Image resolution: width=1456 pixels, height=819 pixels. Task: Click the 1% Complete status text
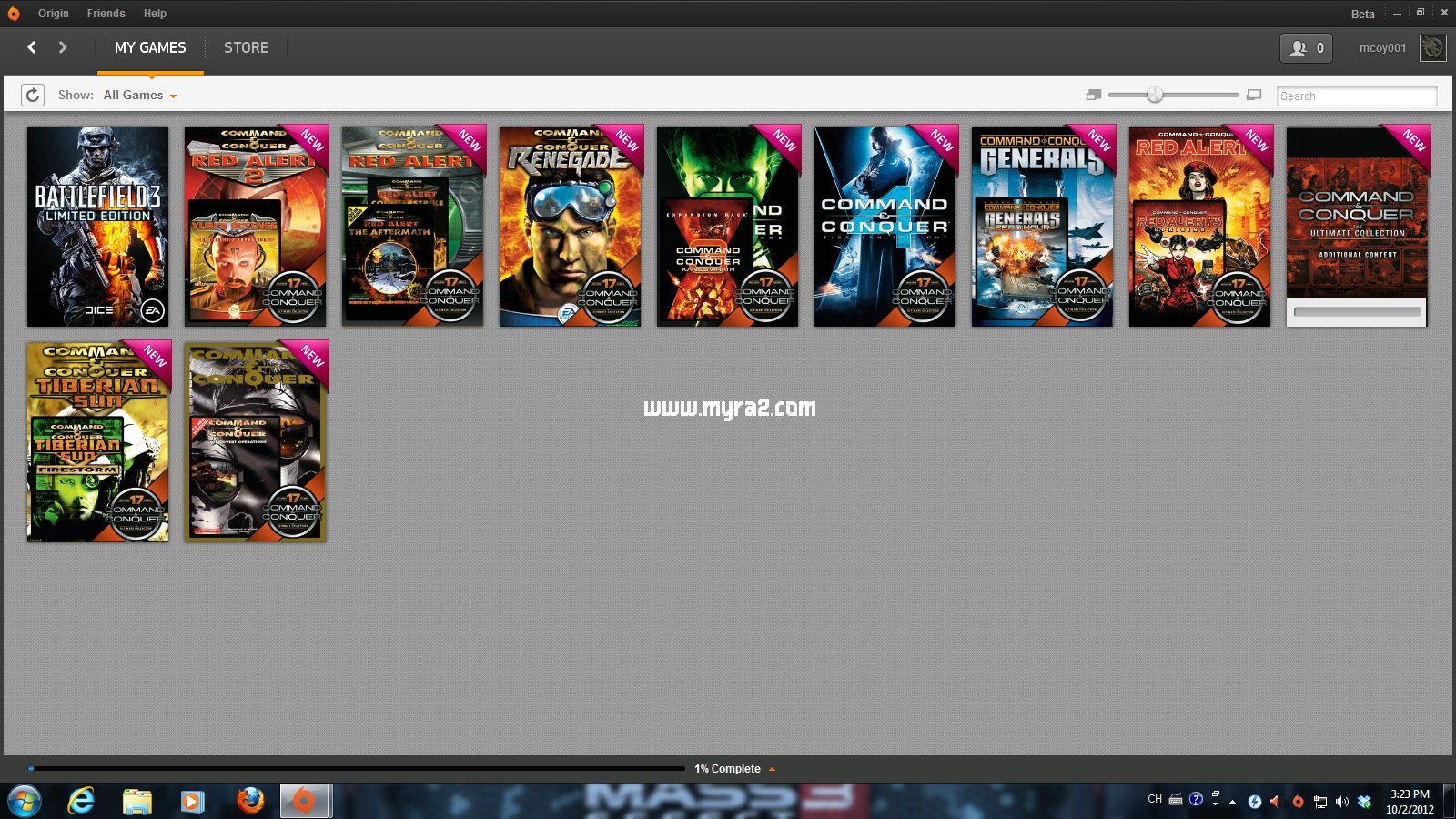point(727,769)
